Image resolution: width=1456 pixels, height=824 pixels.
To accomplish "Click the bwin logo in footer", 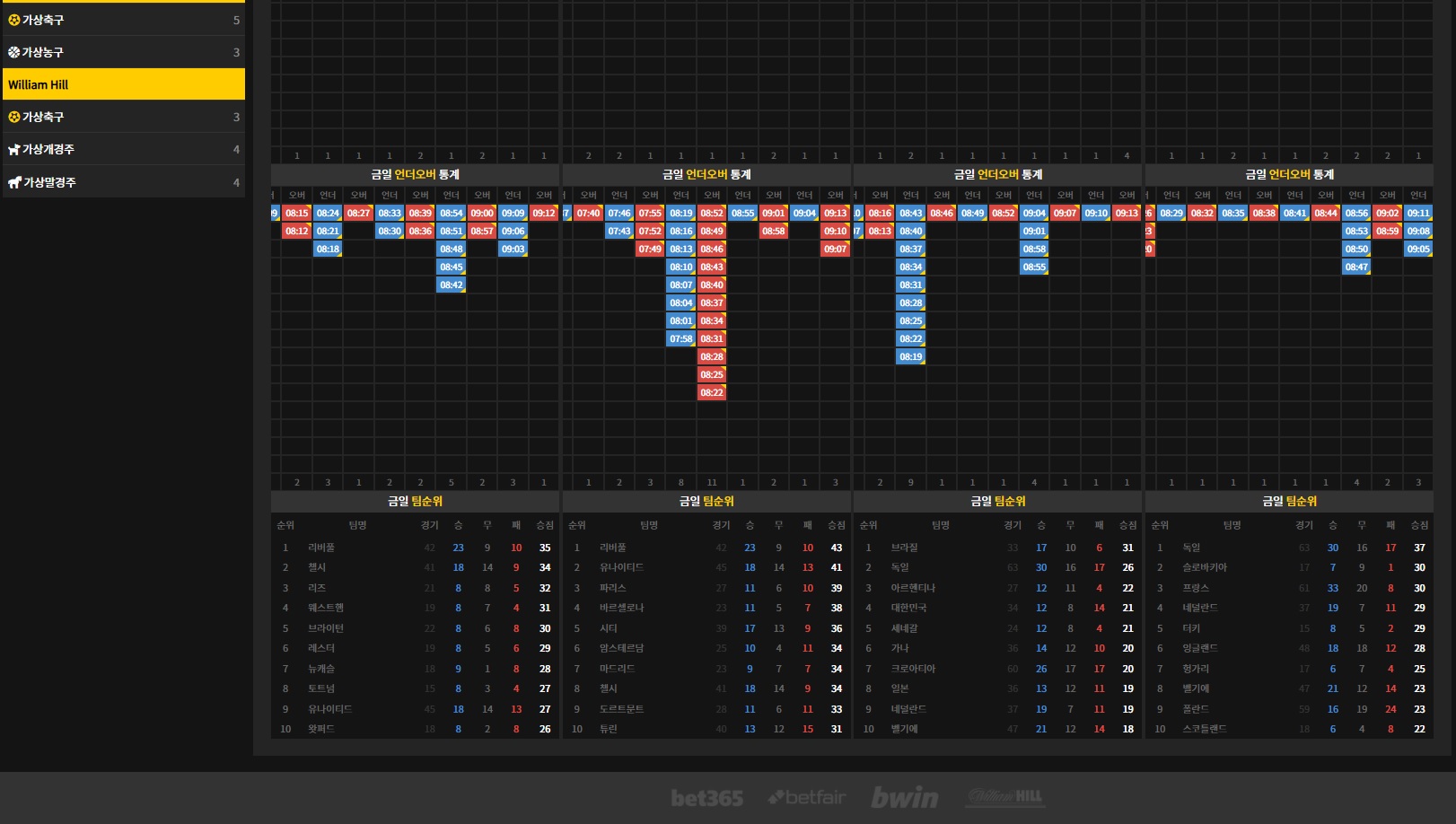I will pyautogui.click(x=904, y=797).
